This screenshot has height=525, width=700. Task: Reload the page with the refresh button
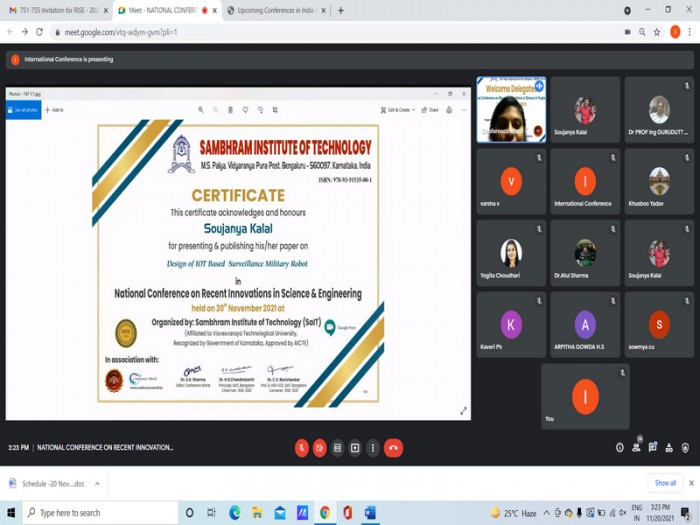(x=39, y=32)
